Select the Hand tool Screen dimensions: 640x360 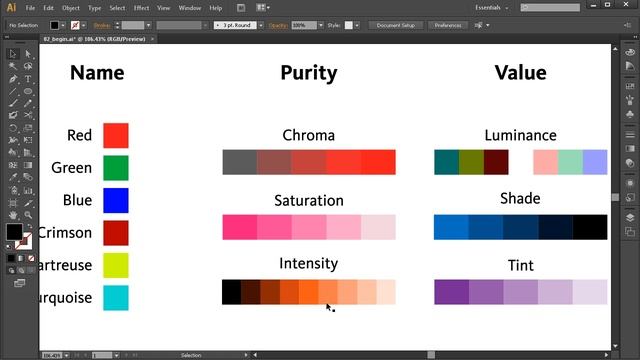pos(13,215)
